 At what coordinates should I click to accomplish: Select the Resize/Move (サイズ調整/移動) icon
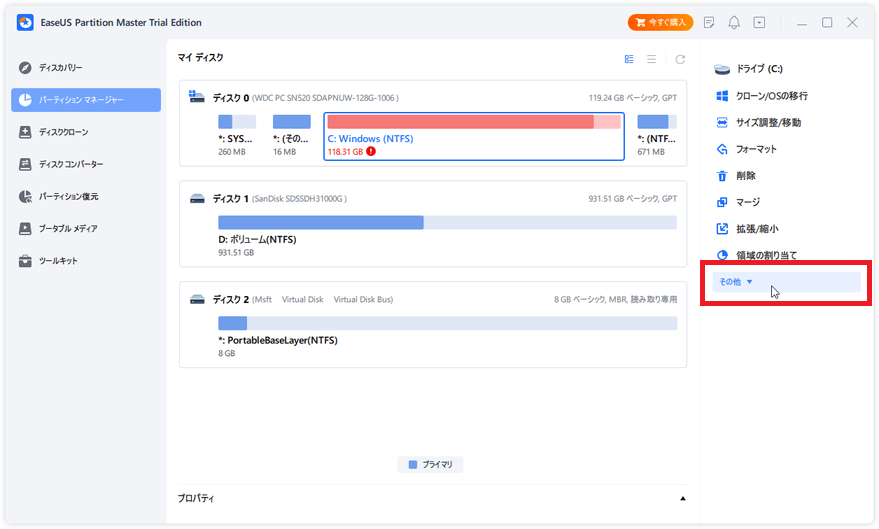[722, 122]
